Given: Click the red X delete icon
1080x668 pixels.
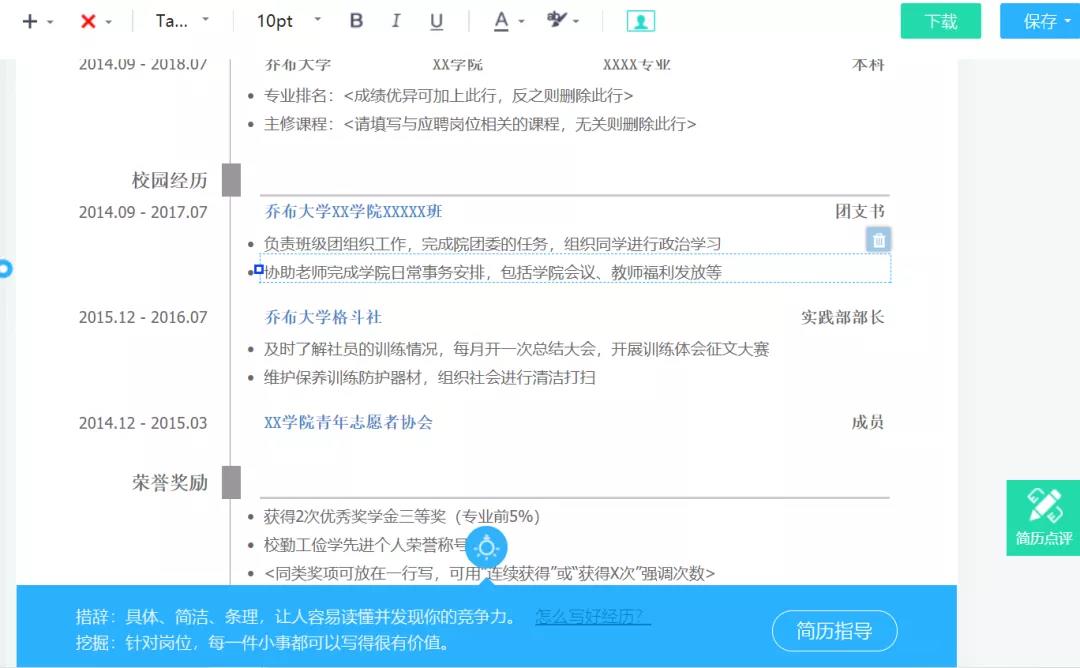Looking at the screenshot, I should click(88, 21).
